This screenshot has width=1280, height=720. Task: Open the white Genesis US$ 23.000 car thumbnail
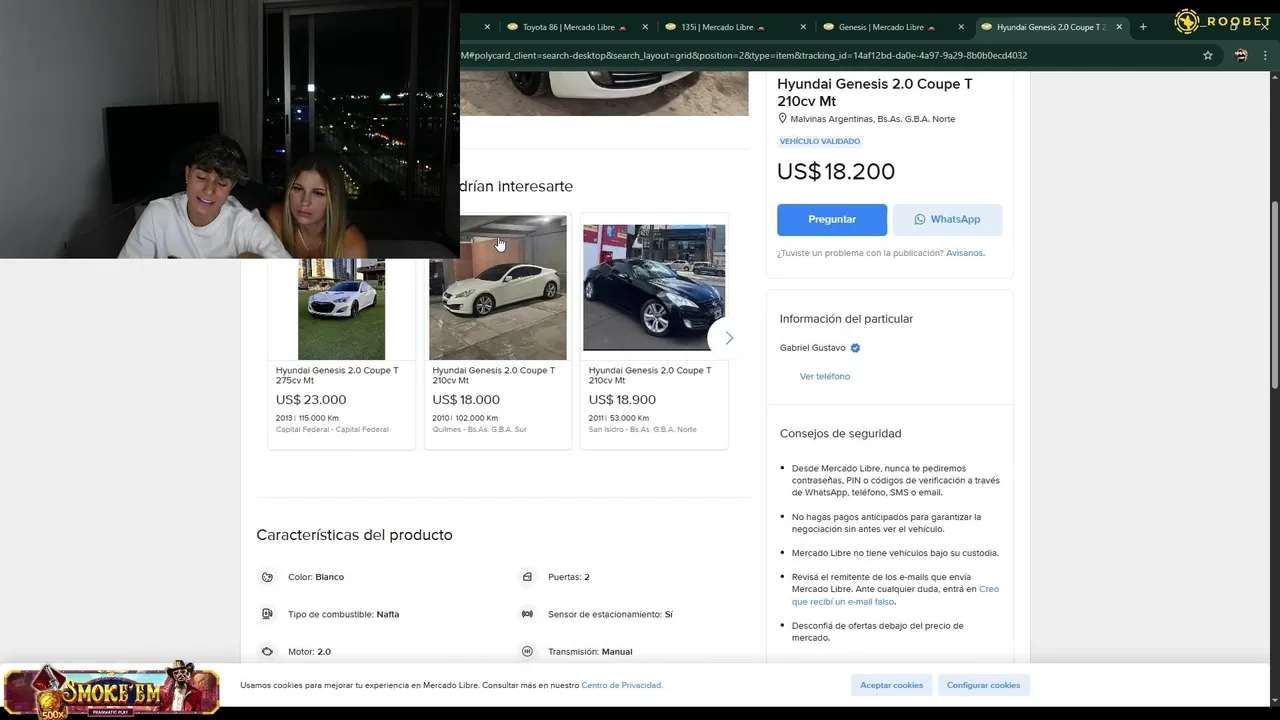tap(341, 309)
